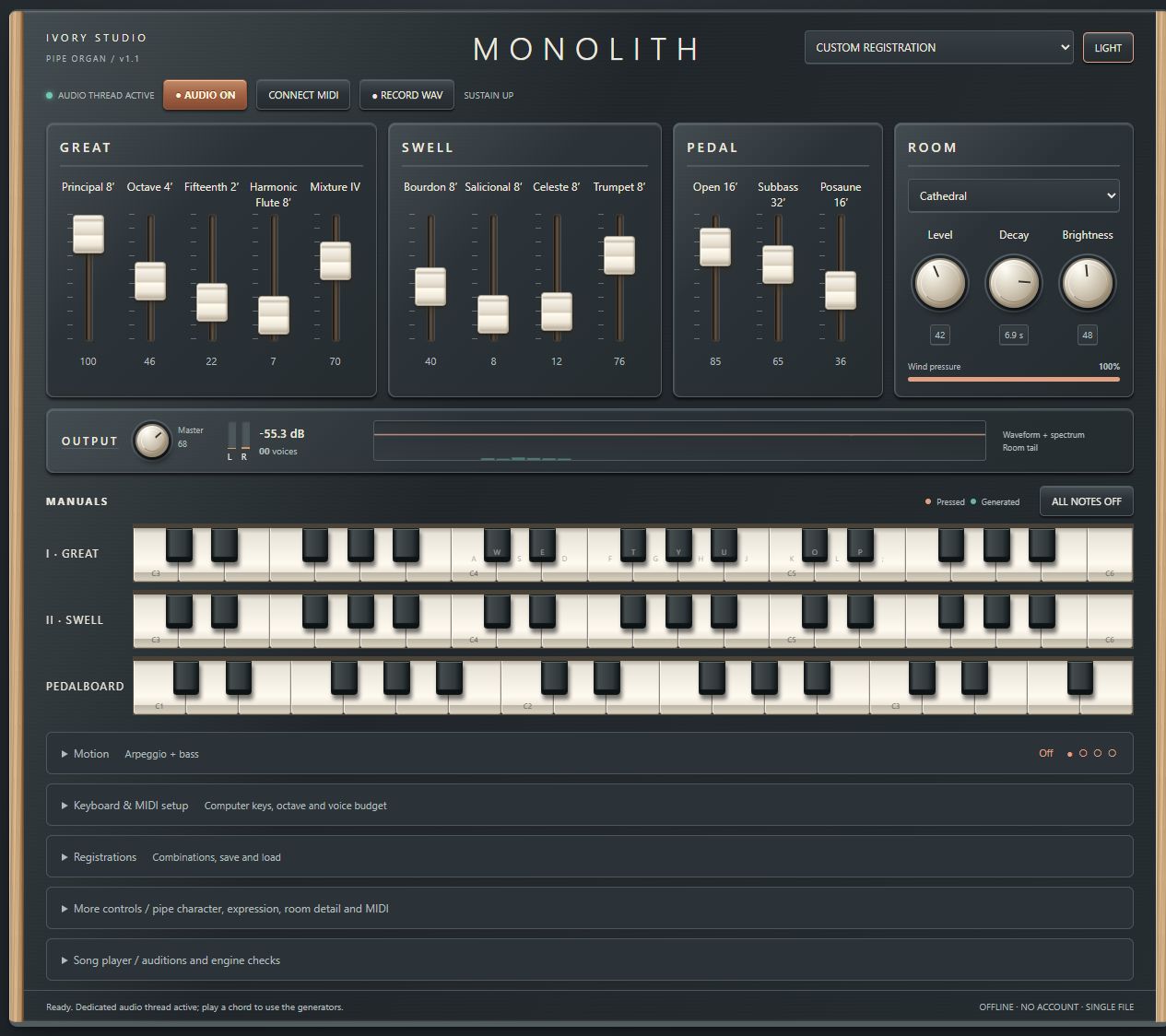The height and width of the screenshot is (1036, 1166).
Task: Play black key labeled O on Great
Action: coord(815,544)
